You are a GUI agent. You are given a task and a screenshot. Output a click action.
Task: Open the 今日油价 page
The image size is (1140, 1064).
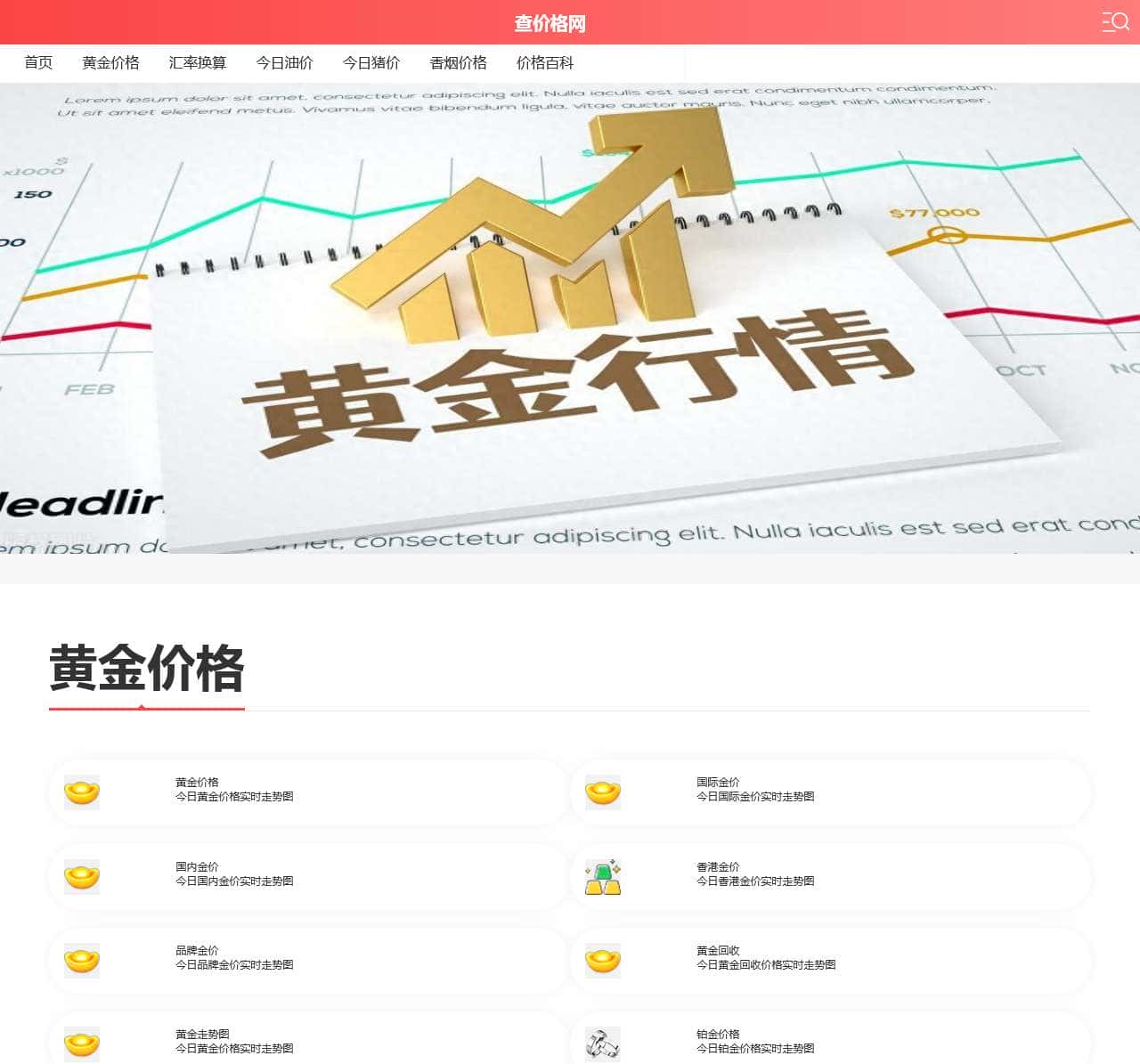coord(285,62)
